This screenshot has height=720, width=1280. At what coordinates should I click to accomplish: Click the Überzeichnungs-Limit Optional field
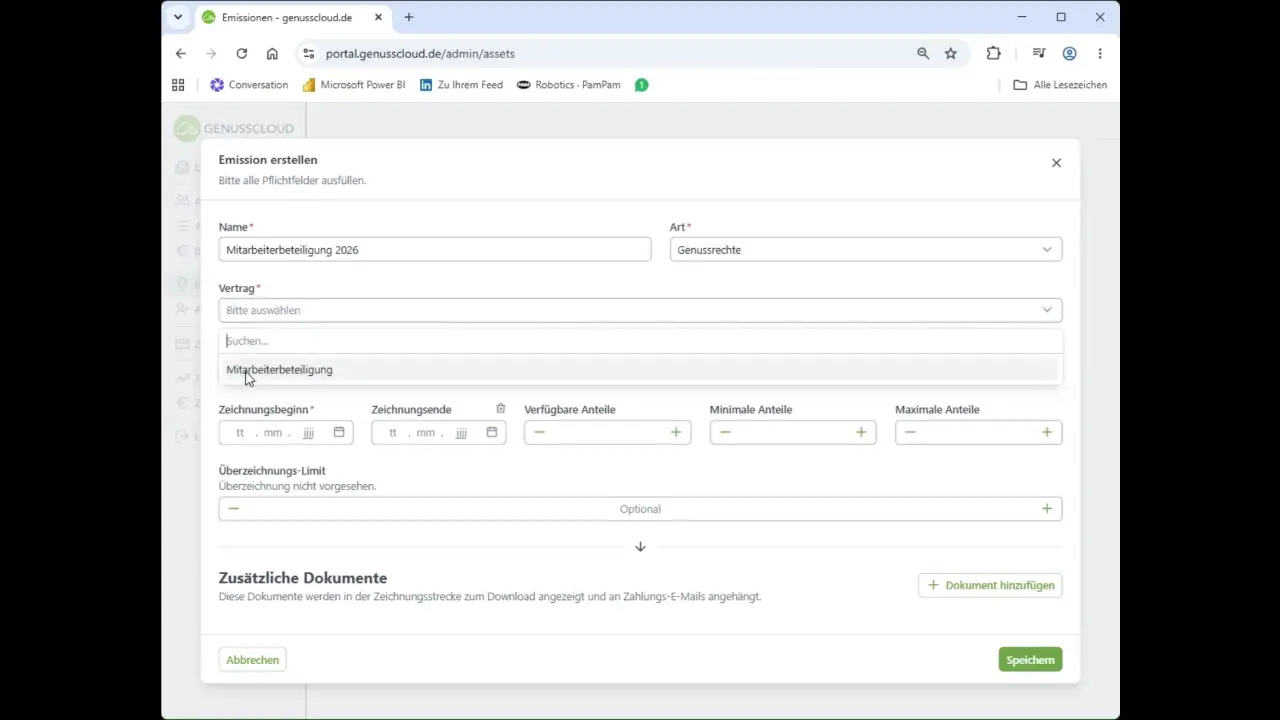point(640,509)
